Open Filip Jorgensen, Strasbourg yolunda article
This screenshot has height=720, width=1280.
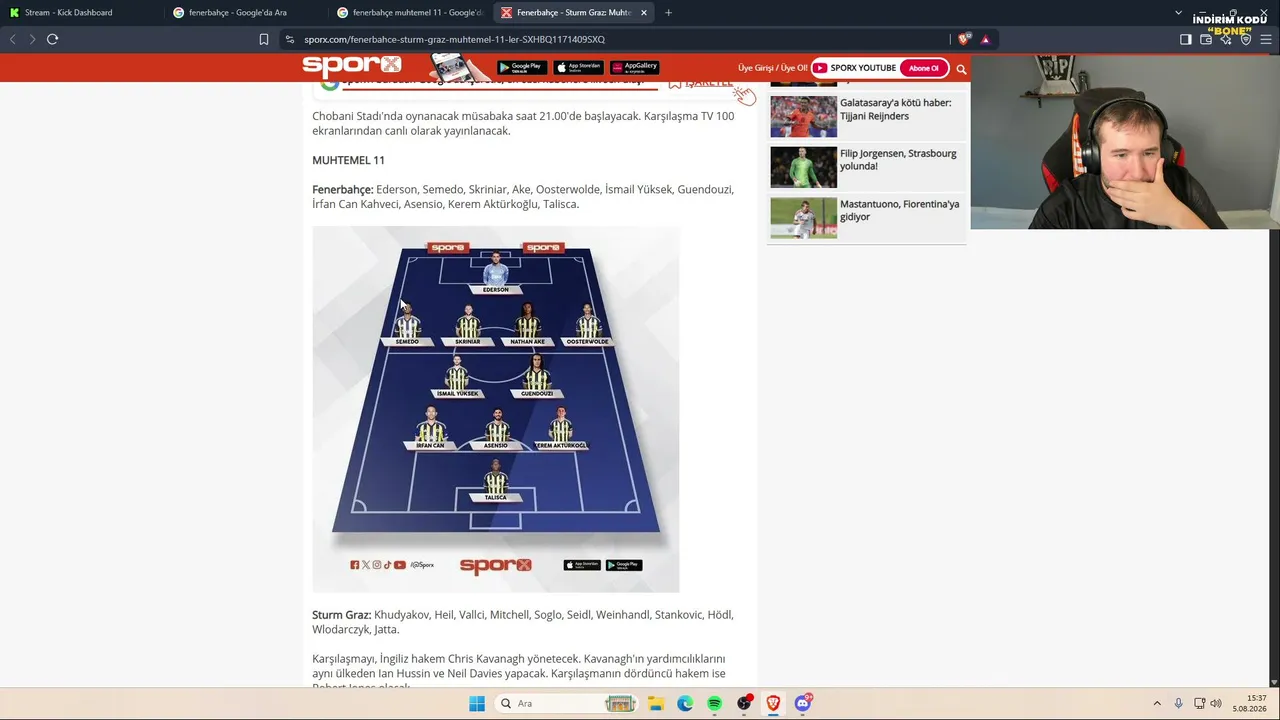[899, 160]
